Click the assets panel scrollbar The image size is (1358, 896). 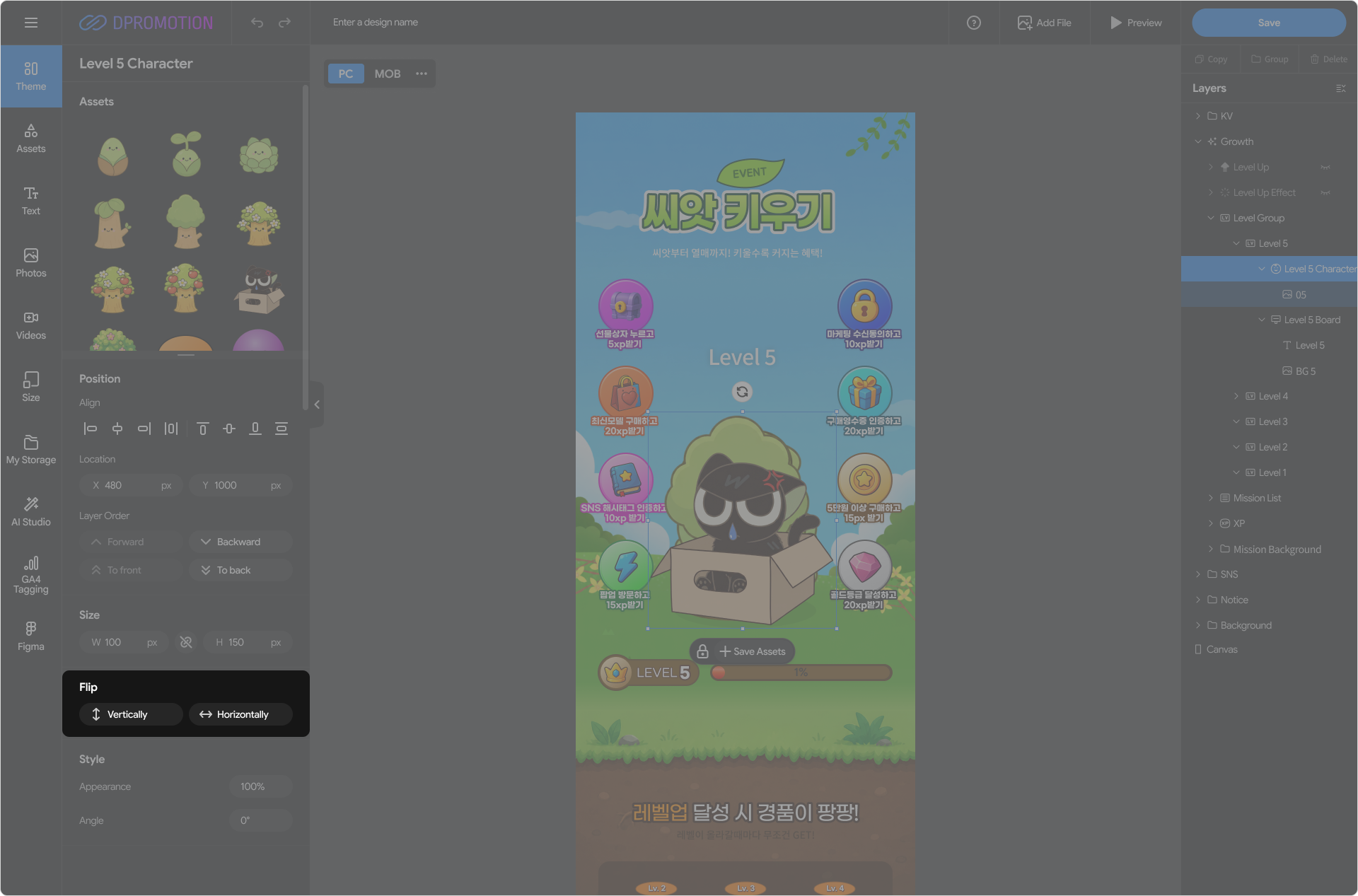point(306,248)
